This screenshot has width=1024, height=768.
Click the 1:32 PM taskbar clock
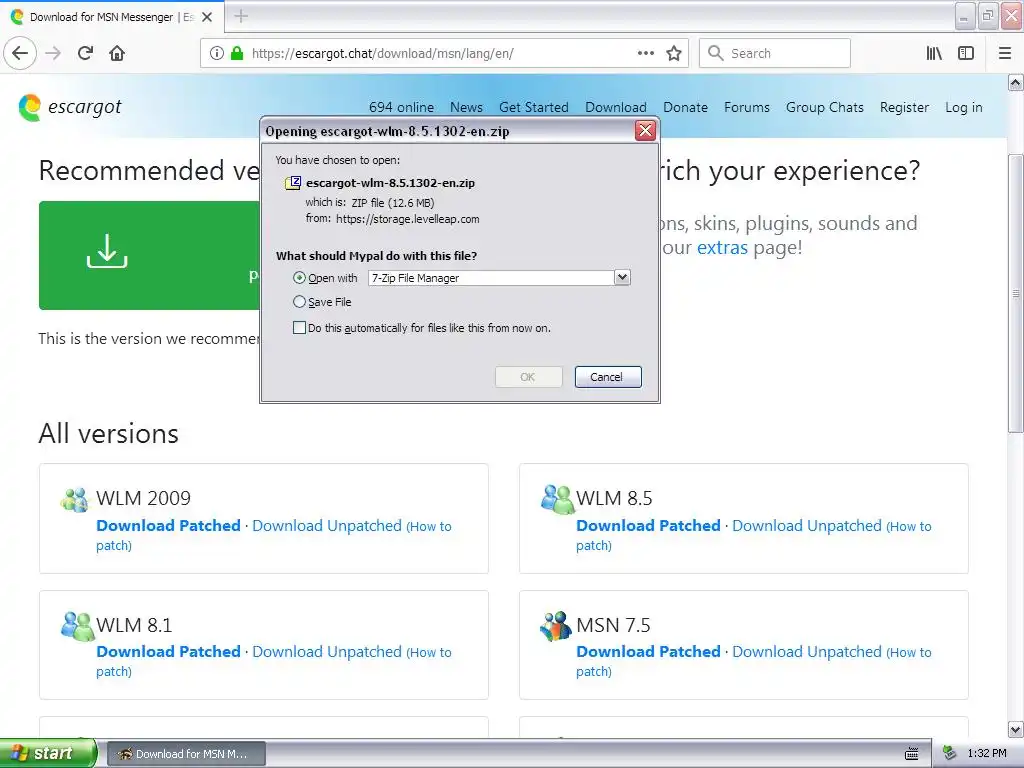tap(987, 754)
